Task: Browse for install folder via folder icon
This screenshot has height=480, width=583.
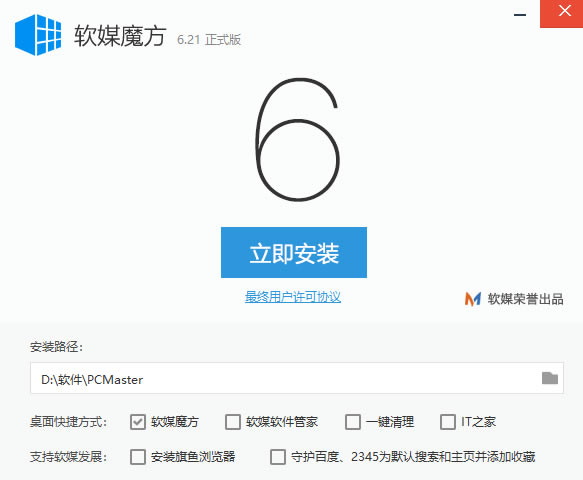Action: tap(550, 378)
